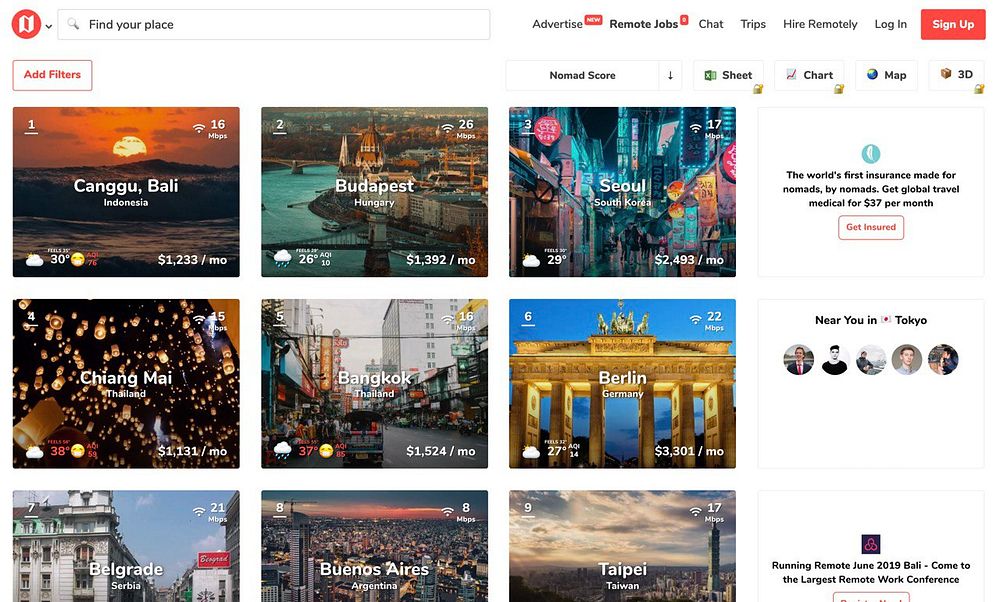Click the second nearby member avatar
Viewport: 1000px width, 602px height.
(835, 360)
